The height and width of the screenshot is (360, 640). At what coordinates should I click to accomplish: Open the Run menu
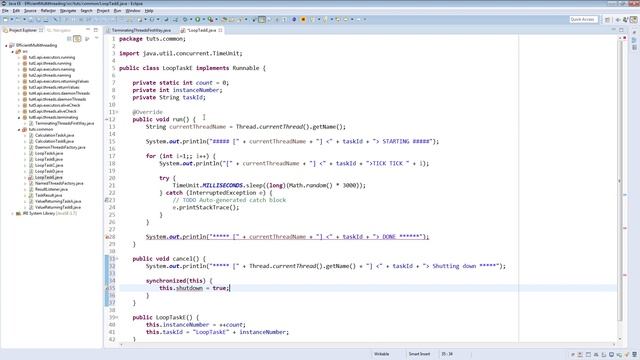(118, 11)
